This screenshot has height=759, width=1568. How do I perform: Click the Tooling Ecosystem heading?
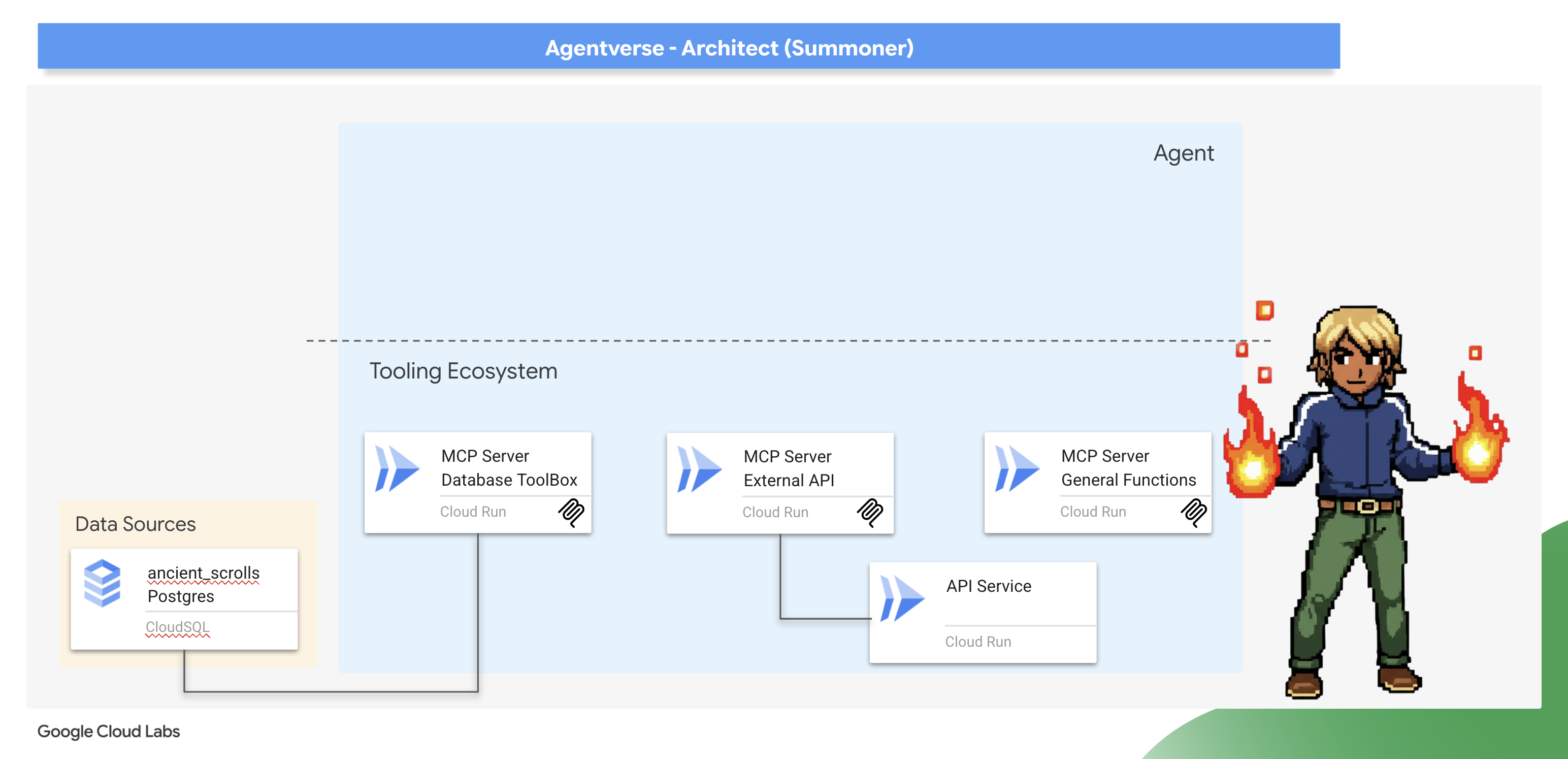(463, 371)
